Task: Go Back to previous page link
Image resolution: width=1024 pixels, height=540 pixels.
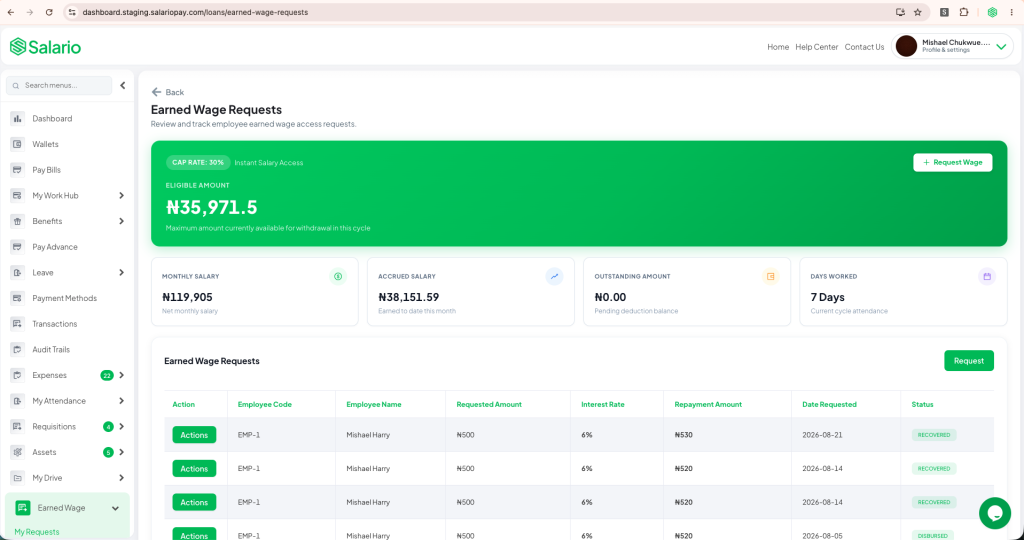Action: (168, 92)
